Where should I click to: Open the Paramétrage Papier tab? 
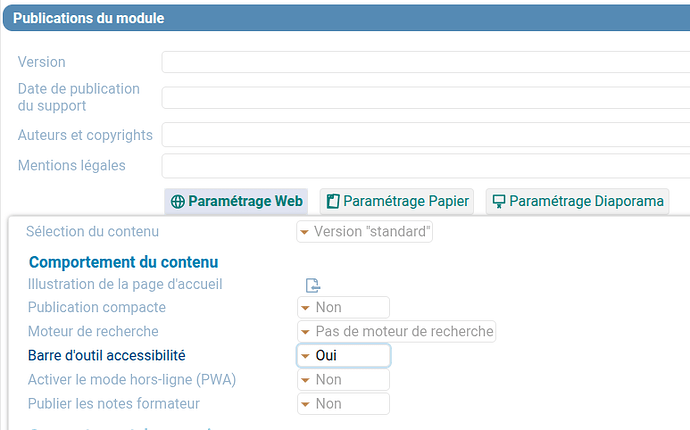tap(397, 201)
